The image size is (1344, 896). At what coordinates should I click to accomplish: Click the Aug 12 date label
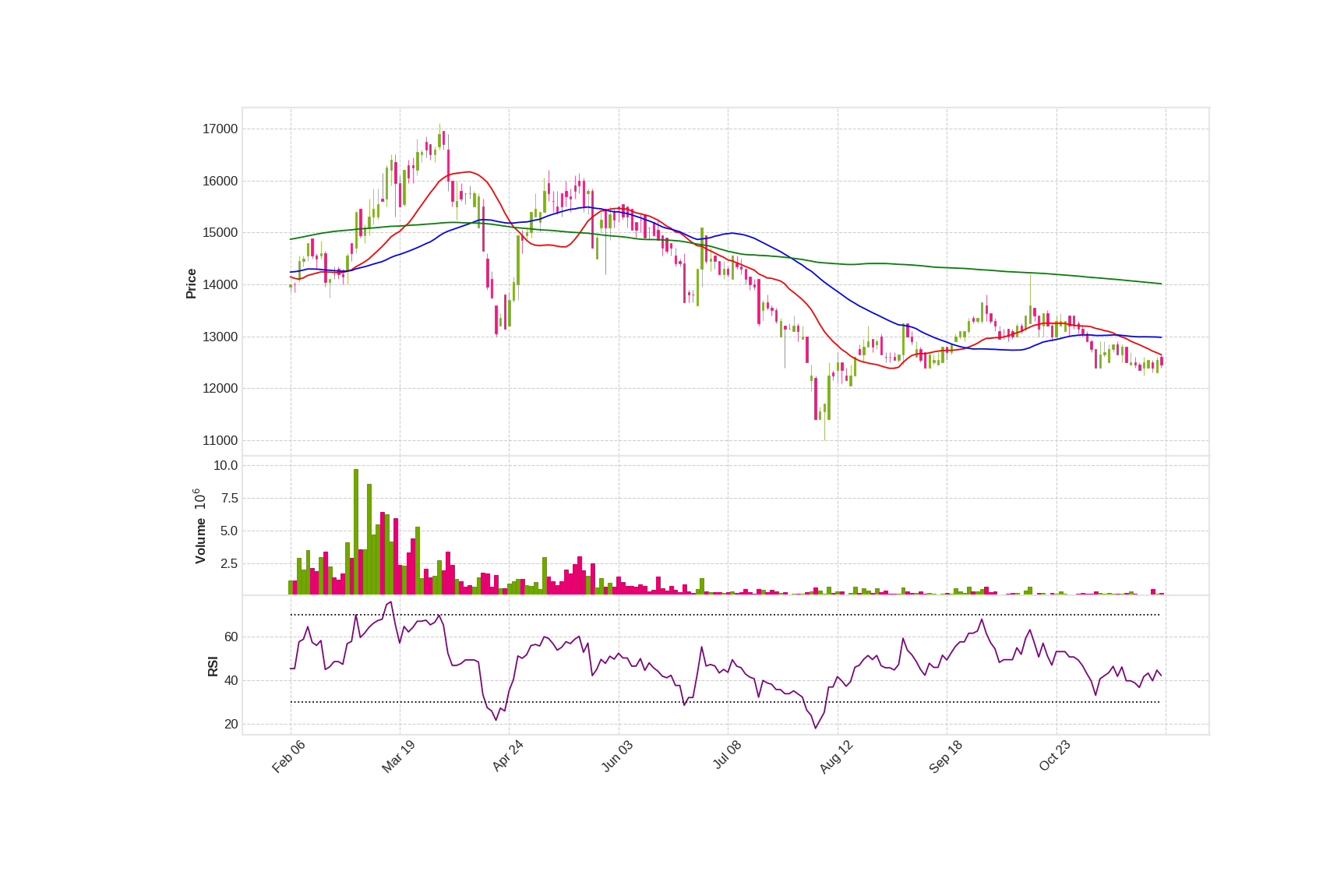click(836, 757)
